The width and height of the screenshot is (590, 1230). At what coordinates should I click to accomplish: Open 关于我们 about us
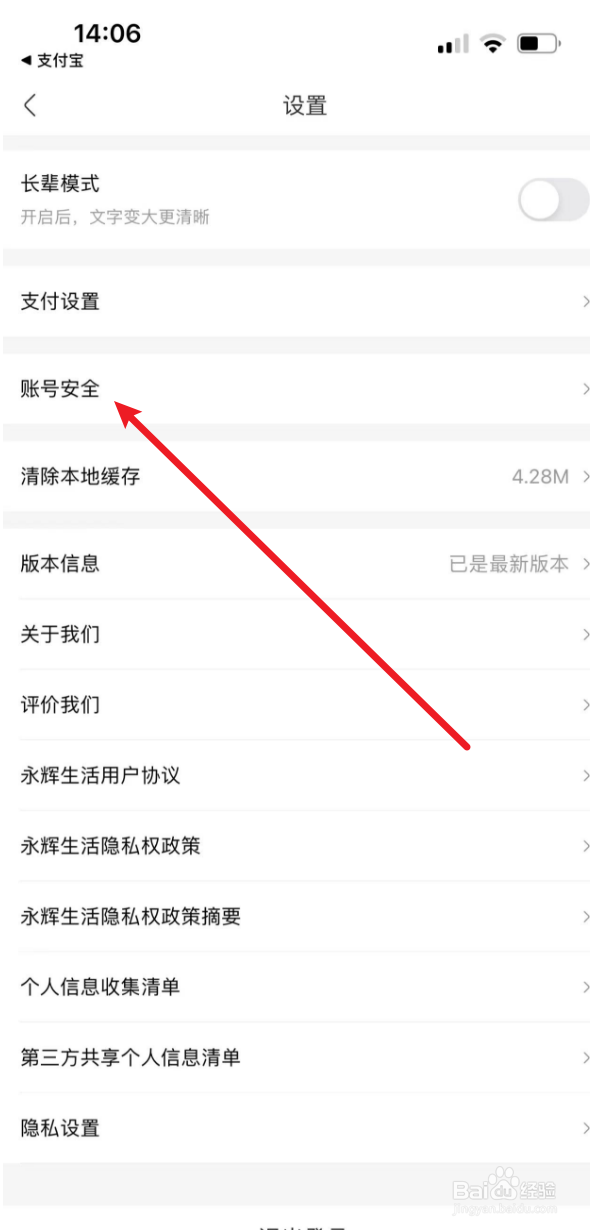295,634
